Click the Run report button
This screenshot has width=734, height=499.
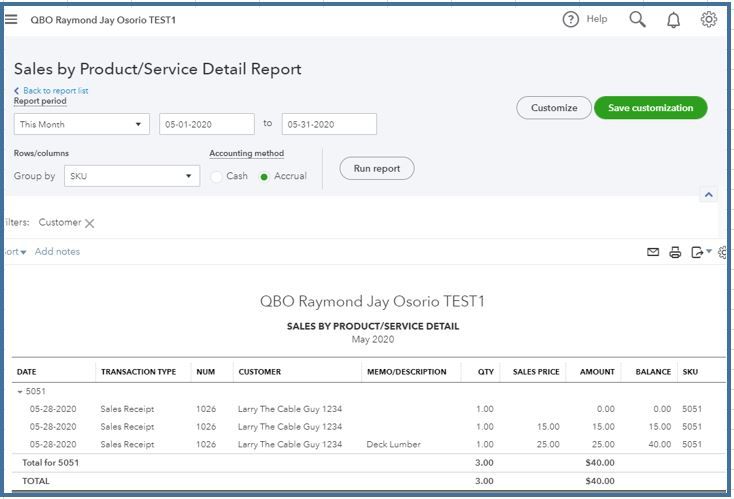coord(377,169)
